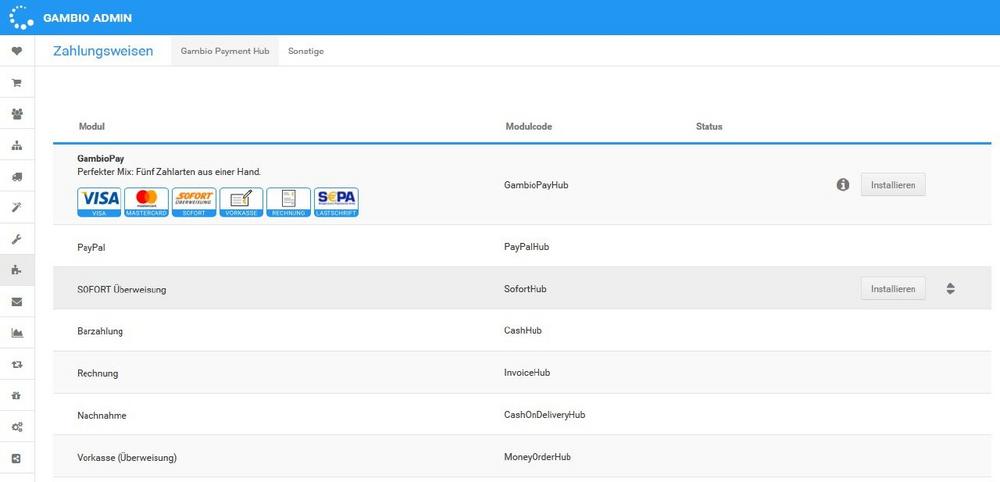Image resolution: width=1000 pixels, height=482 pixels.
Task: Click the Status column header
Action: 709,126
